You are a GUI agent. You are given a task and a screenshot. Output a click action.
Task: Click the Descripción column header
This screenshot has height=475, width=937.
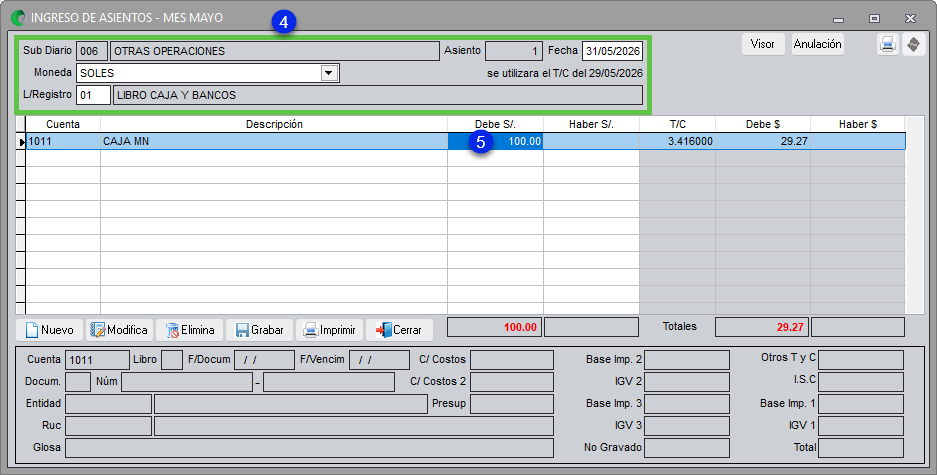coord(274,124)
